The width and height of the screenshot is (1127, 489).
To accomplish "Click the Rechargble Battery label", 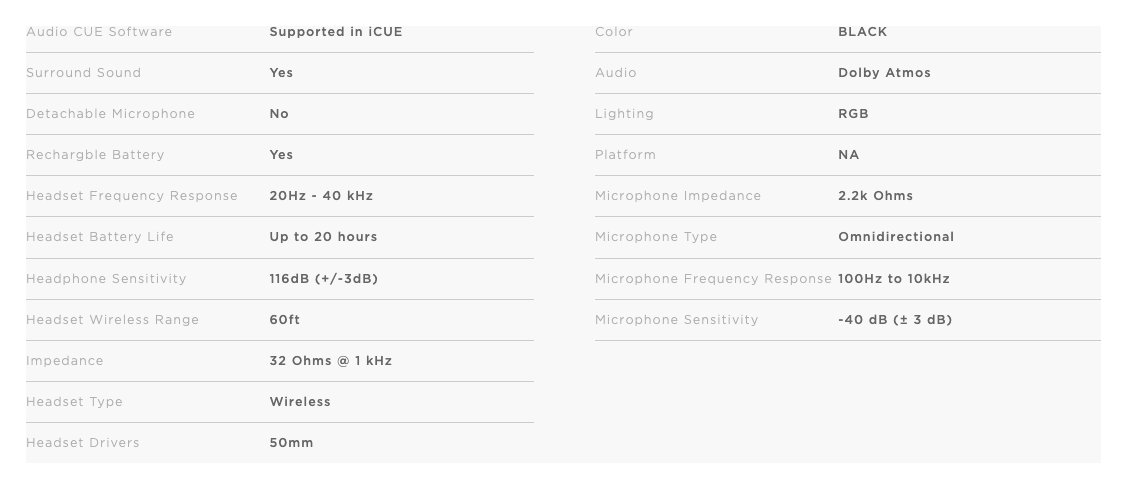I will [x=95, y=155].
